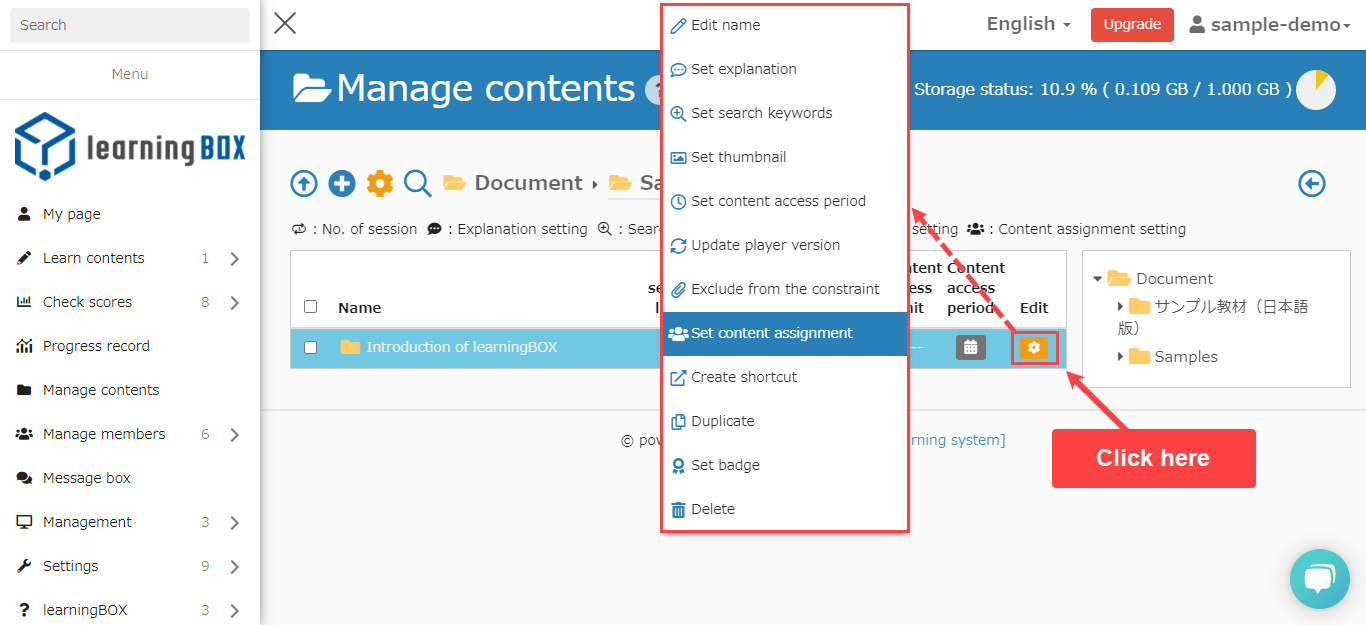Click the magnifier search icon in toolbar

pos(418,184)
